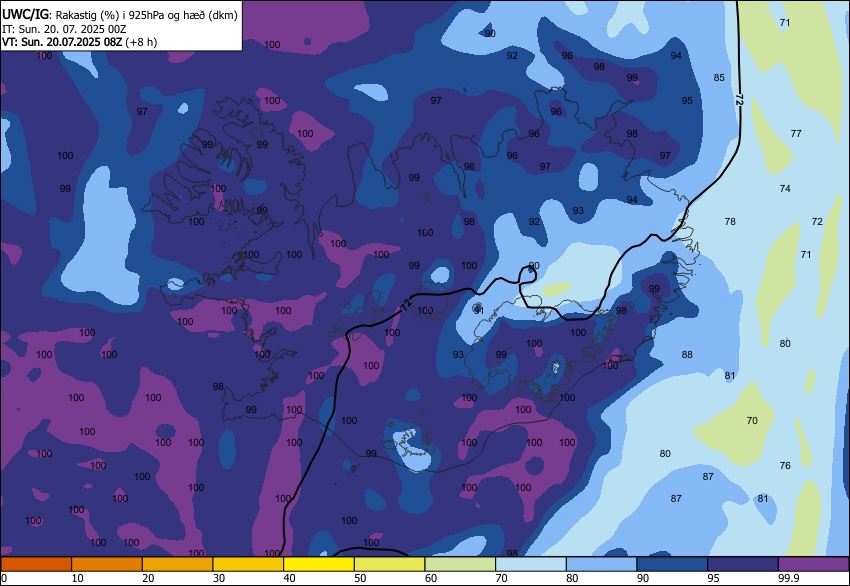Click the legend swatch between 0 and 10

click(x=36, y=564)
